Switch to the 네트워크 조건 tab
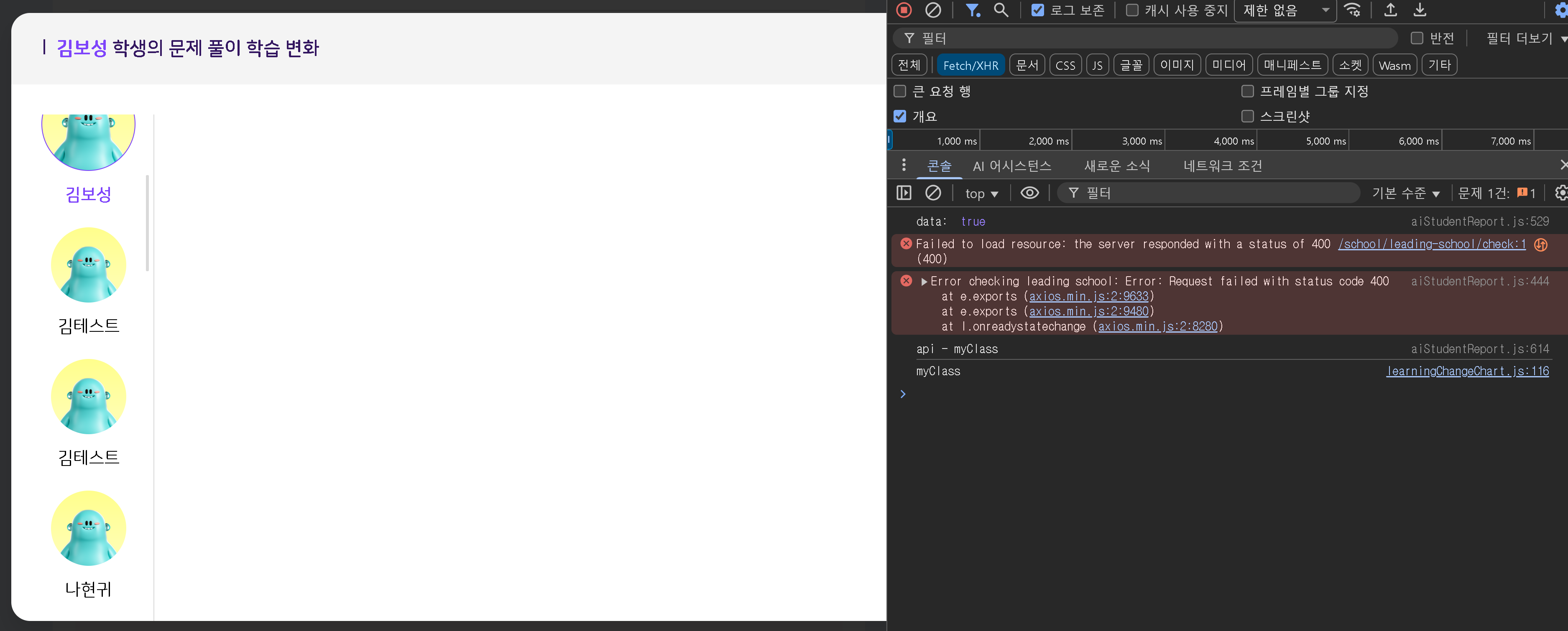 point(1222,165)
